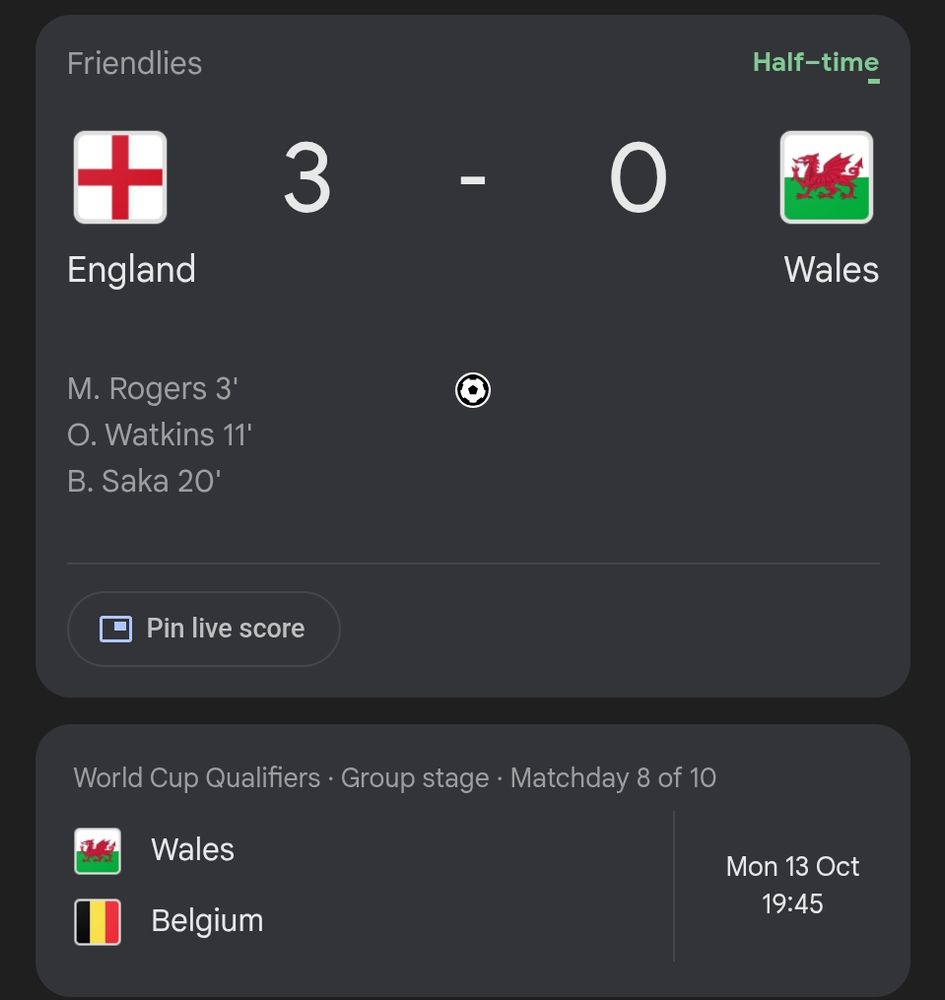The height and width of the screenshot is (1000, 945).
Task: Open goal scorer M. Rogers 3'
Action: pos(152,389)
